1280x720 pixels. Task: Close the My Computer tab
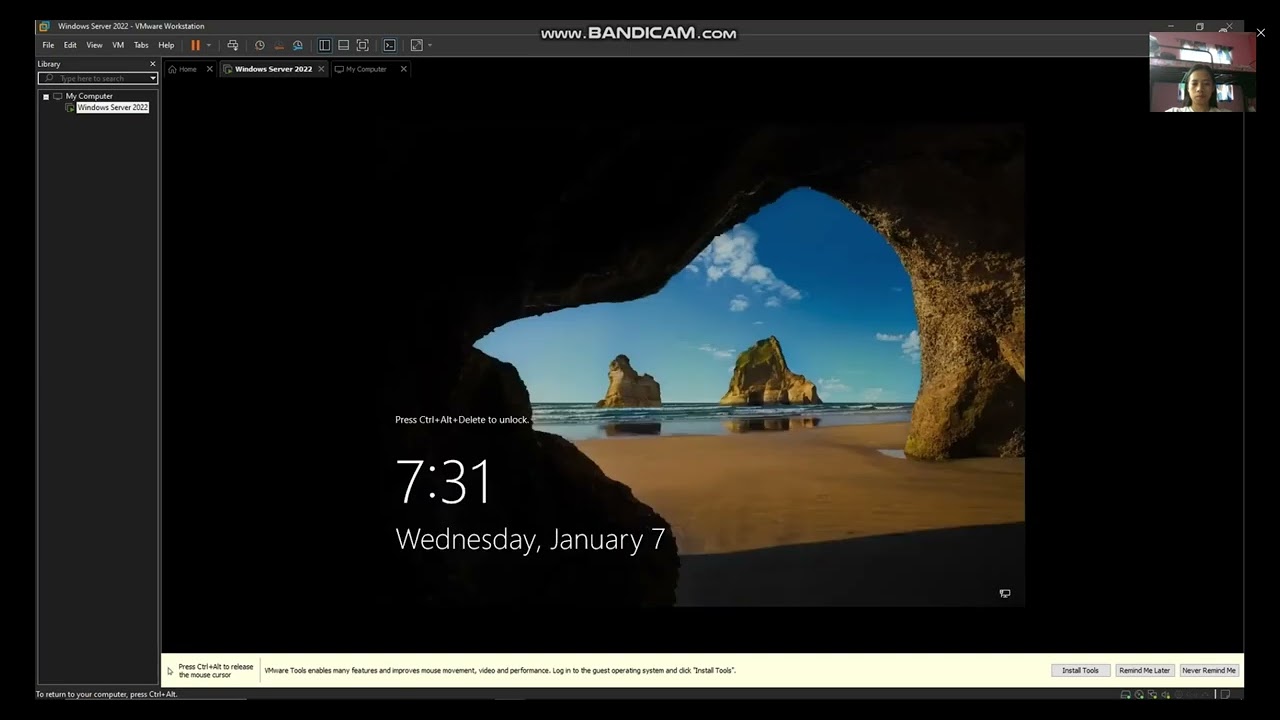pyautogui.click(x=404, y=69)
